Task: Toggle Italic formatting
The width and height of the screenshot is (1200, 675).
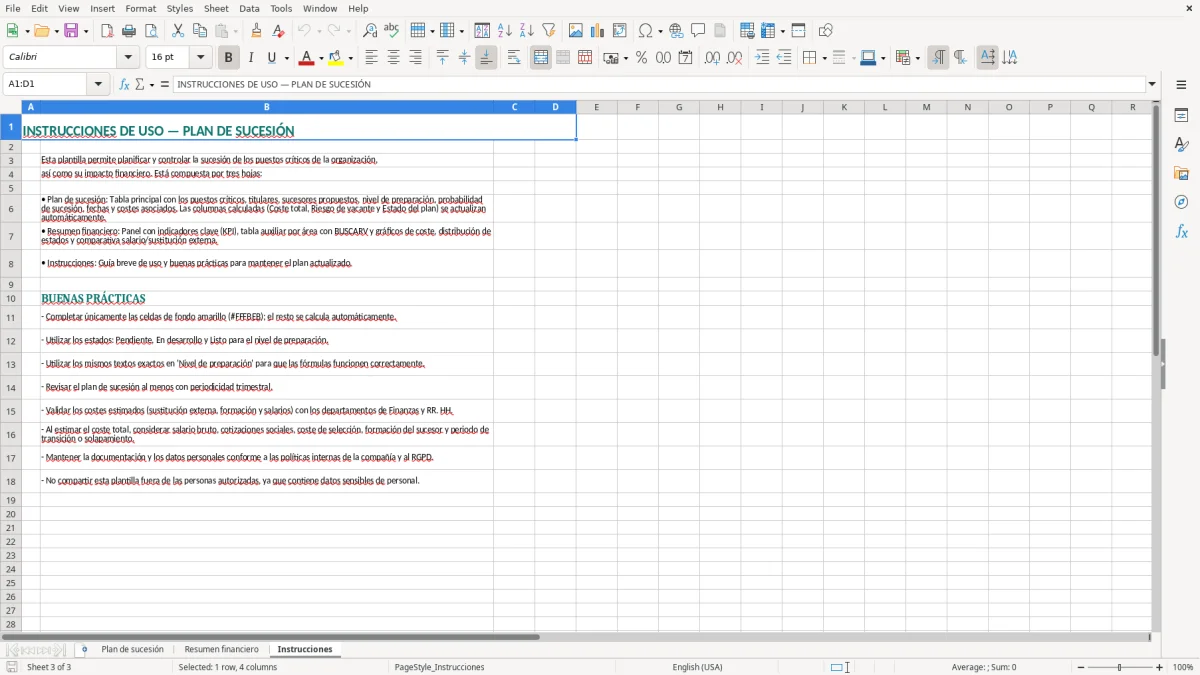Action: [251, 58]
